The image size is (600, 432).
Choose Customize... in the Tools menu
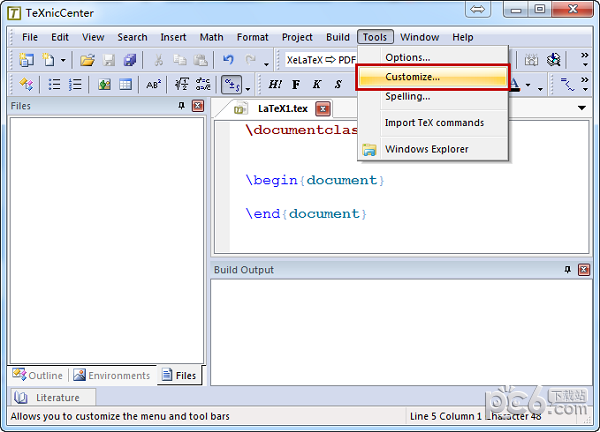433,77
